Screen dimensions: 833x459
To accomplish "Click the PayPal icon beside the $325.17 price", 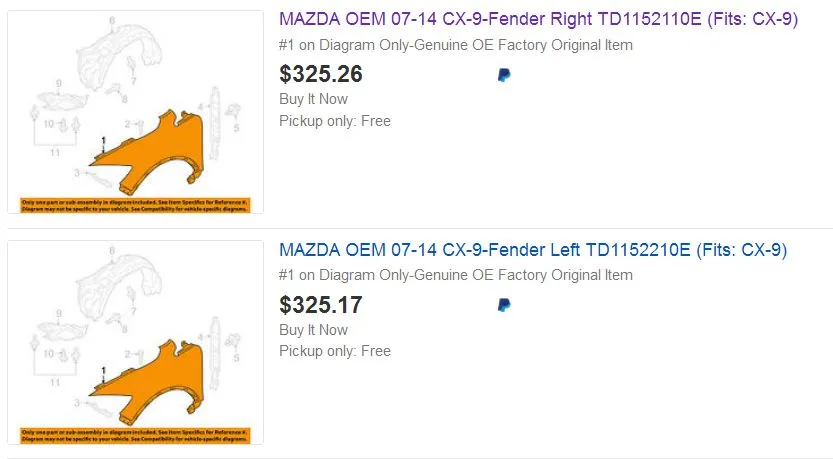I will [504, 305].
